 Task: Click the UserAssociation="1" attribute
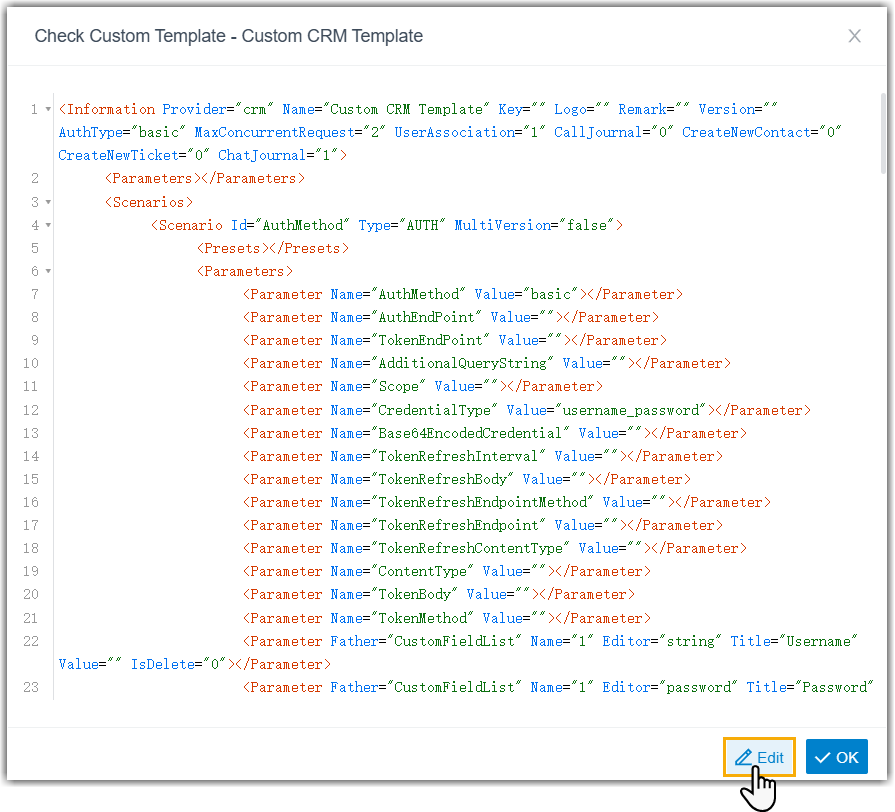(x=470, y=132)
